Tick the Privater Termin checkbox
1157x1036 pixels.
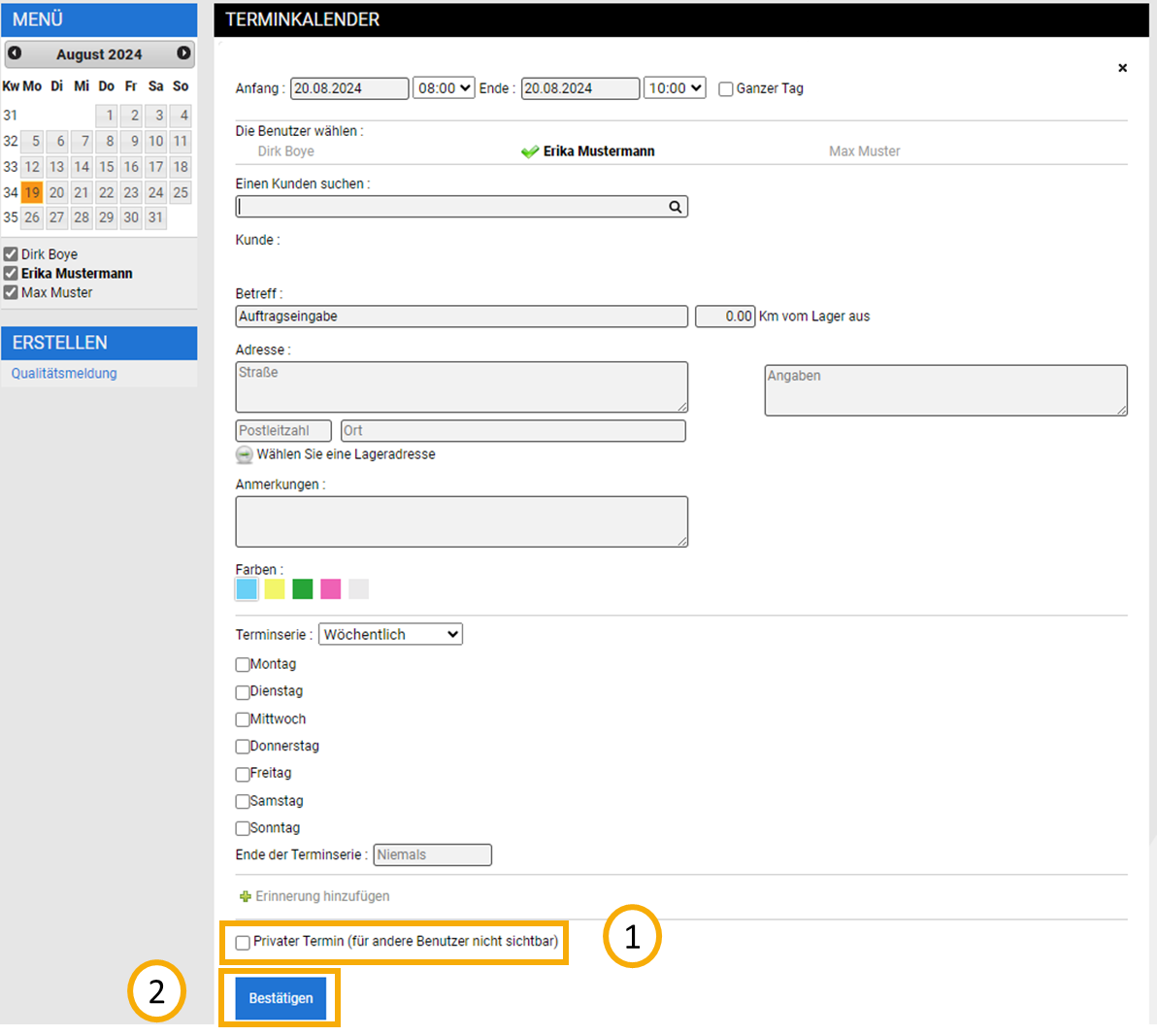tap(243, 942)
